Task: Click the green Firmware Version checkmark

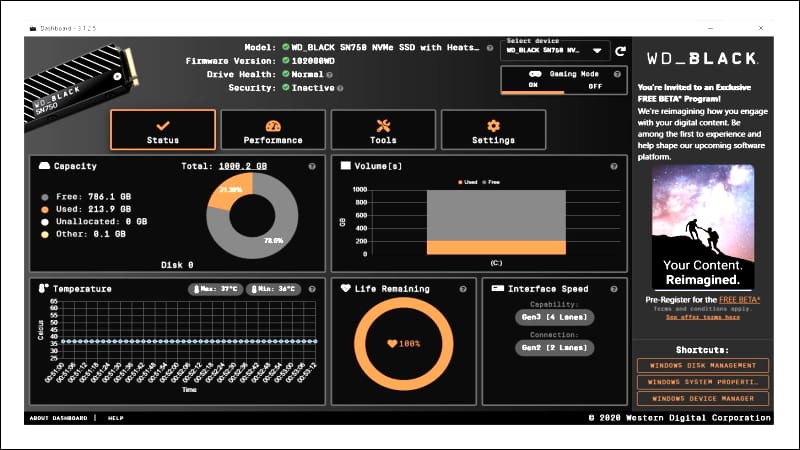Action: click(x=286, y=60)
